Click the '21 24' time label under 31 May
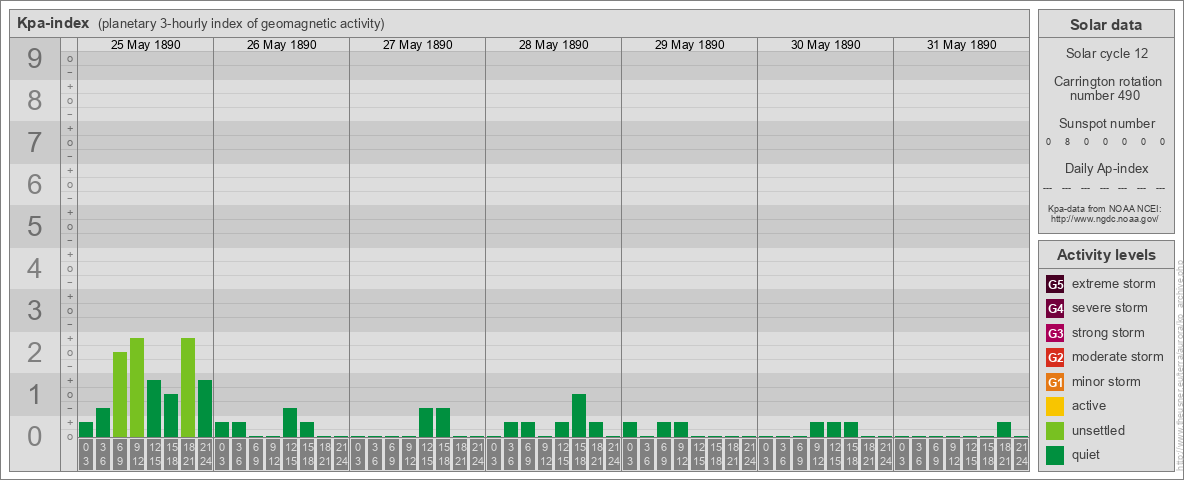This screenshot has width=1184, height=480. coord(1021,455)
